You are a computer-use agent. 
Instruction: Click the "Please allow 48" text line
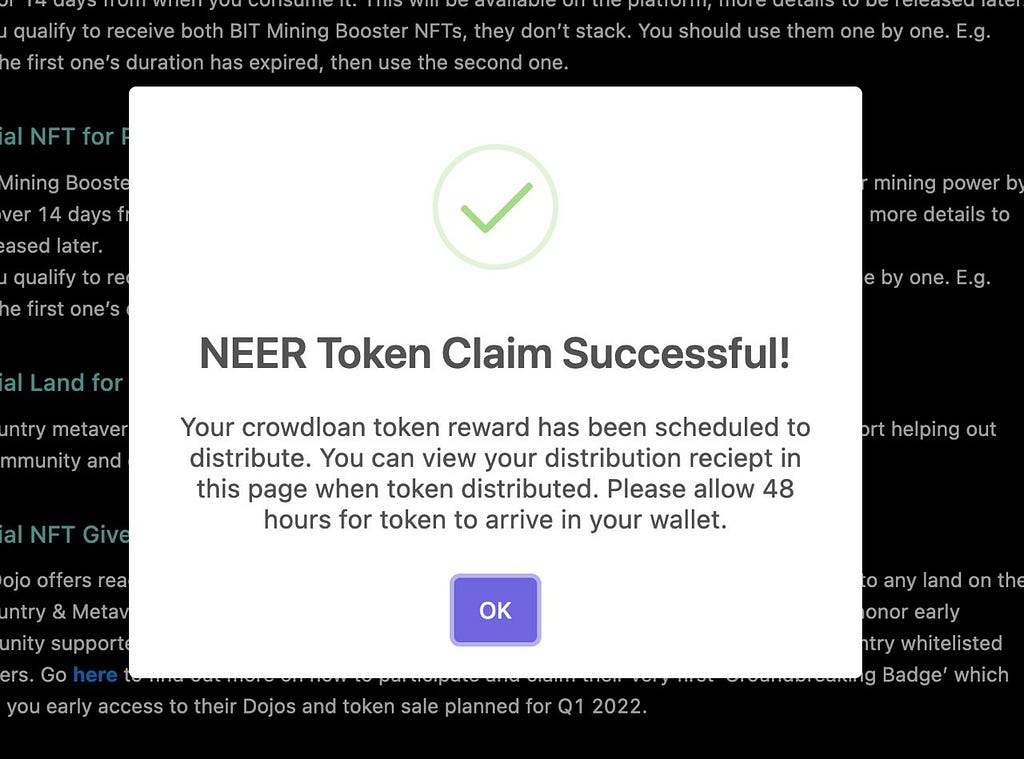tap(700, 489)
